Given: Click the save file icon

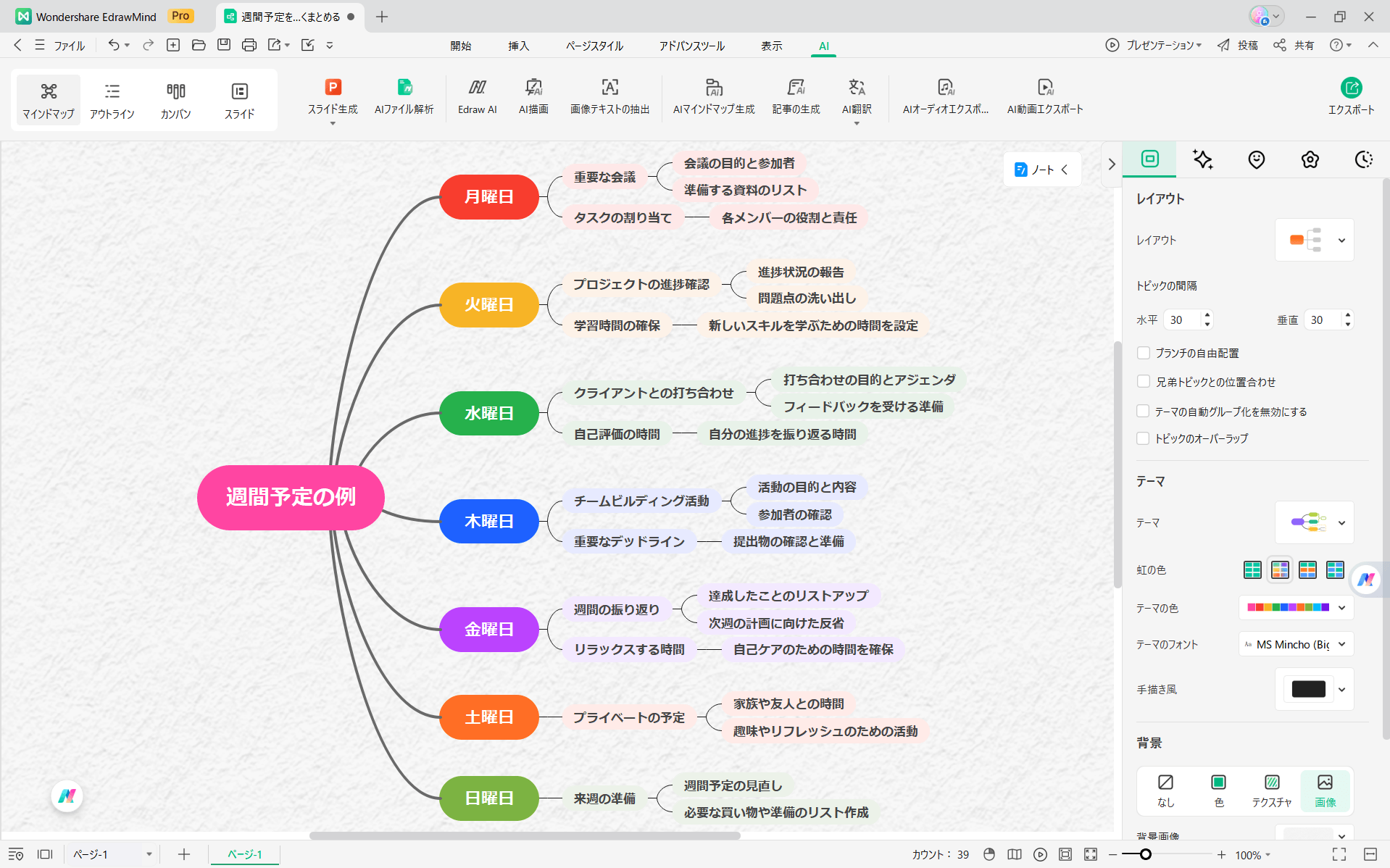Looking at the screenshot, I should click(224, 45).
